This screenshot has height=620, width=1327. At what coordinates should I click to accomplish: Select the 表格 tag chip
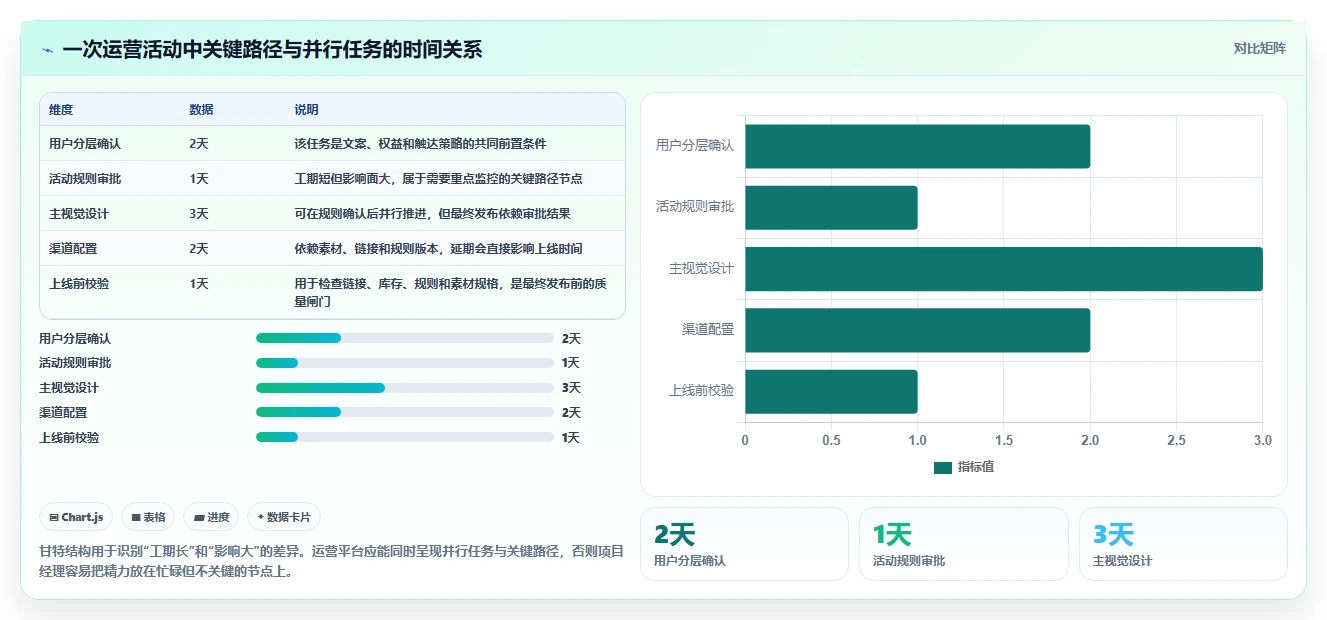[148, 517]
